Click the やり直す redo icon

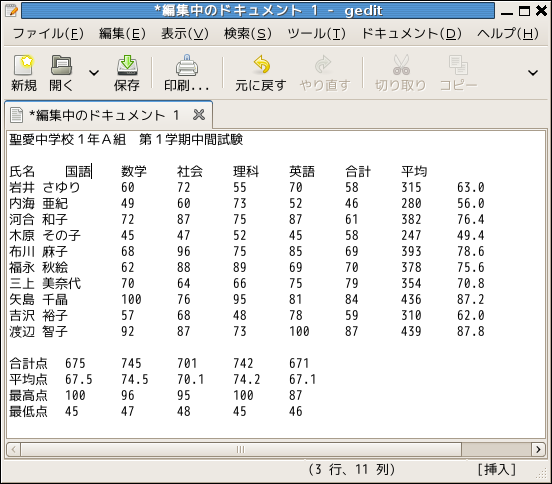point(323,64)
